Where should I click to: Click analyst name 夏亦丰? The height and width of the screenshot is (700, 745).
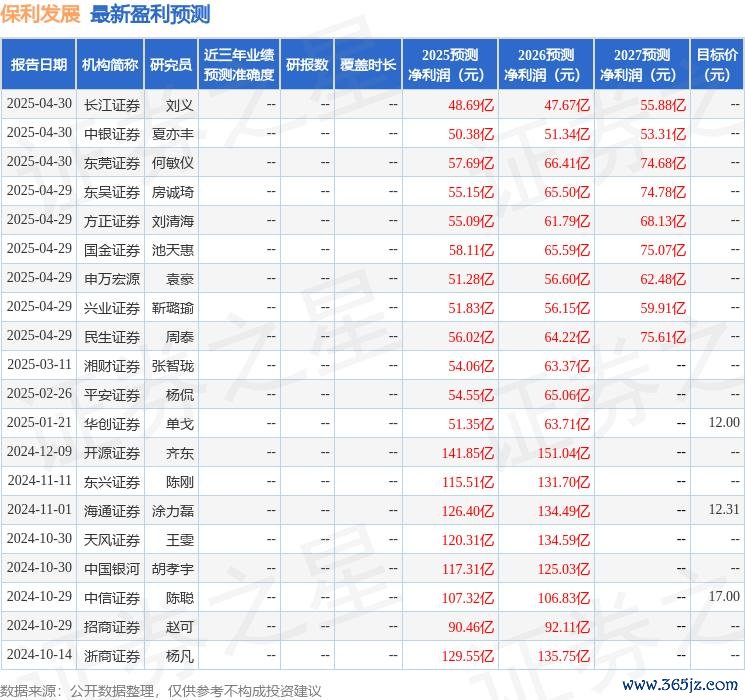coord(173,134)
